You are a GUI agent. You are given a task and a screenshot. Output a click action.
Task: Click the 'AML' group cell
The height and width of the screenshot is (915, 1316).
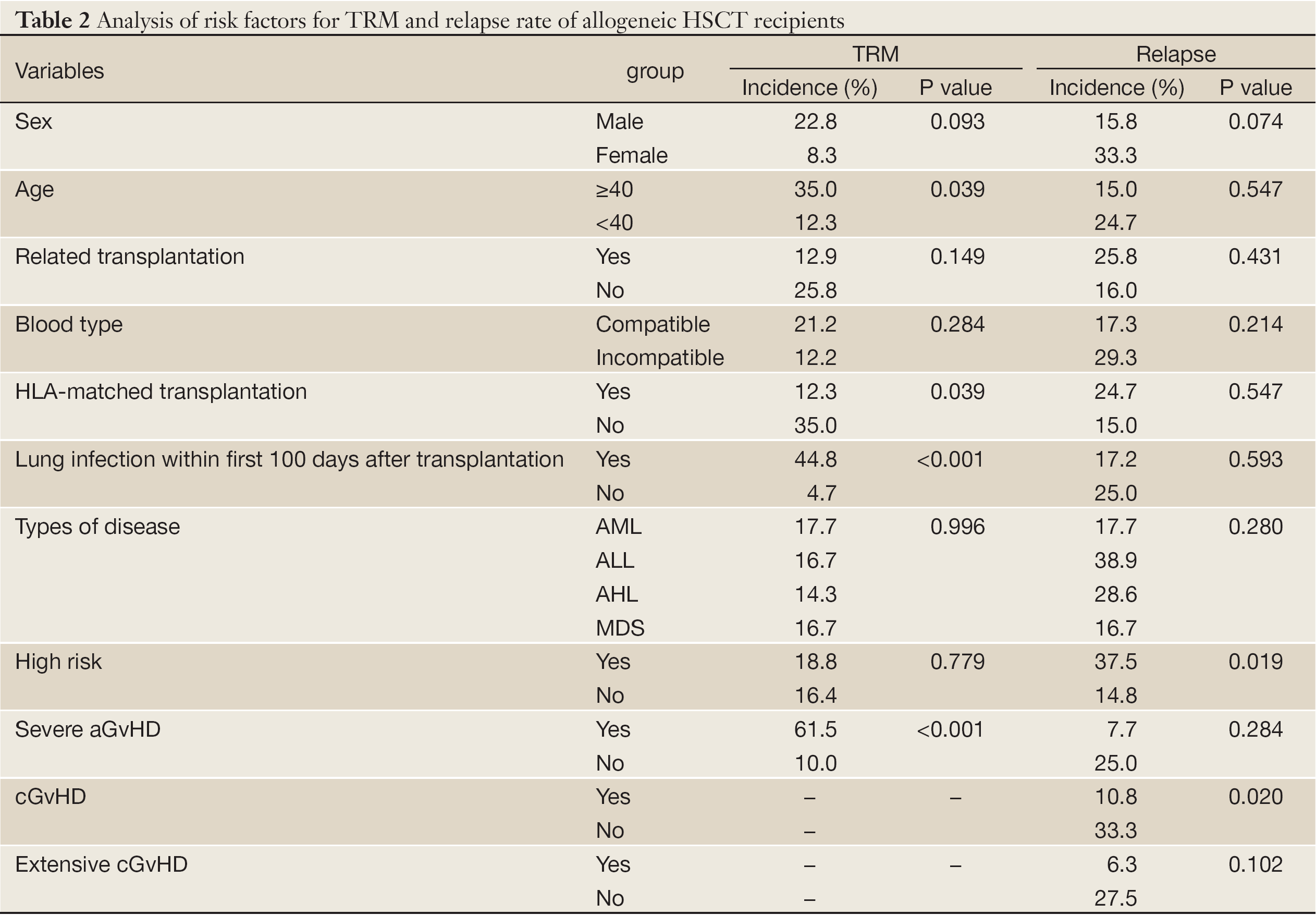[619, 526]
